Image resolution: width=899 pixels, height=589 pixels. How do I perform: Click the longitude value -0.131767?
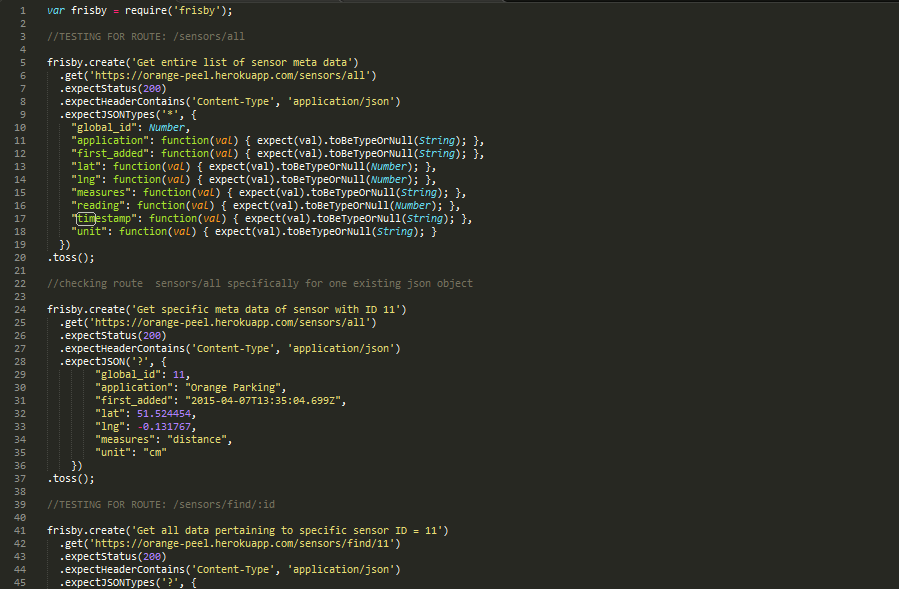163,427
